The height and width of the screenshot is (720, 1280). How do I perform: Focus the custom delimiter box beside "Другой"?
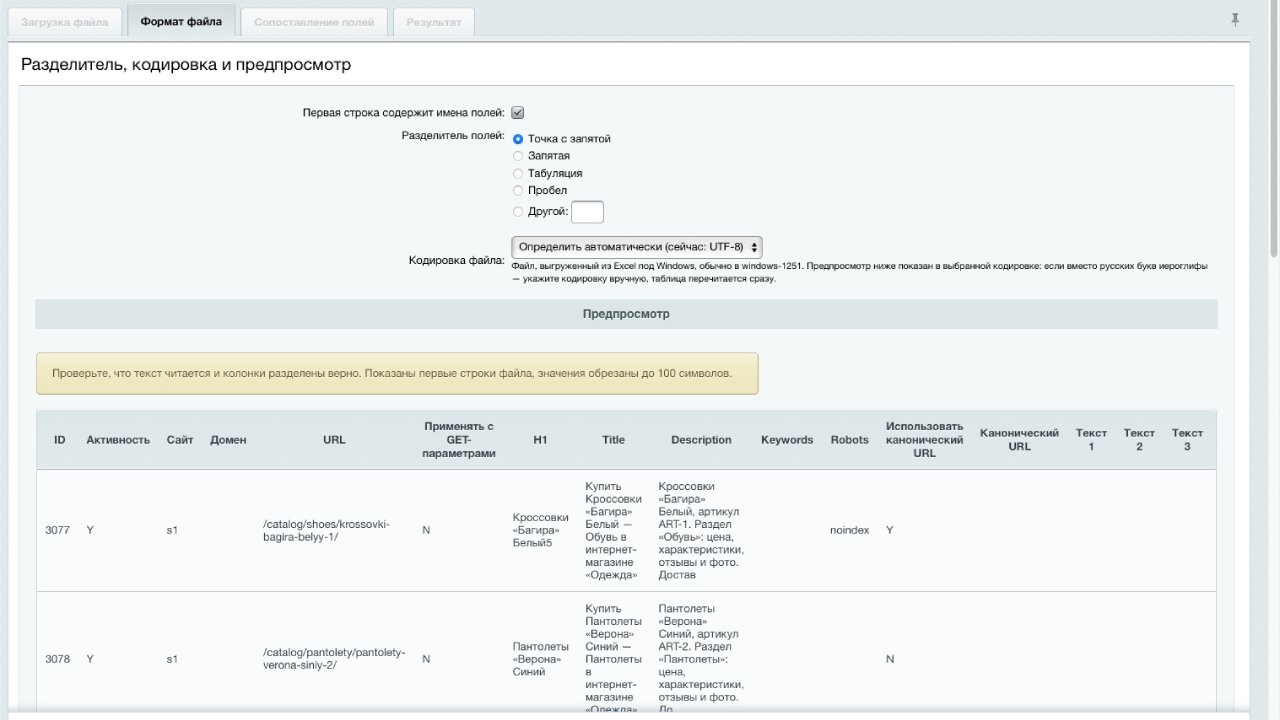[587, 212]
